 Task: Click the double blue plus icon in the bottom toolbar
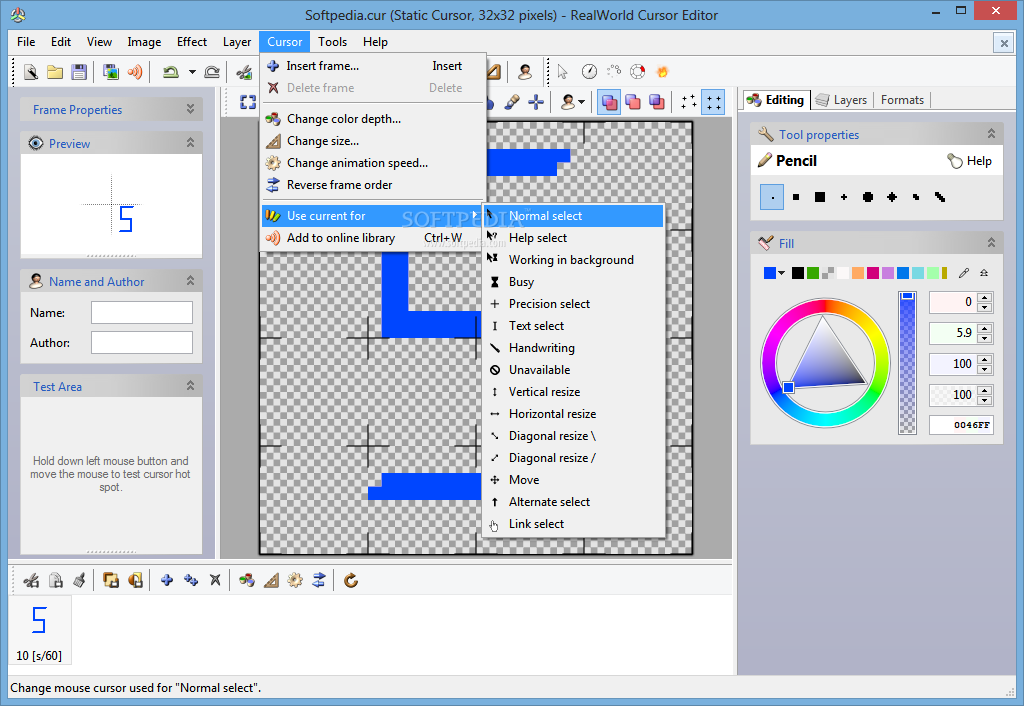(191, 580)
